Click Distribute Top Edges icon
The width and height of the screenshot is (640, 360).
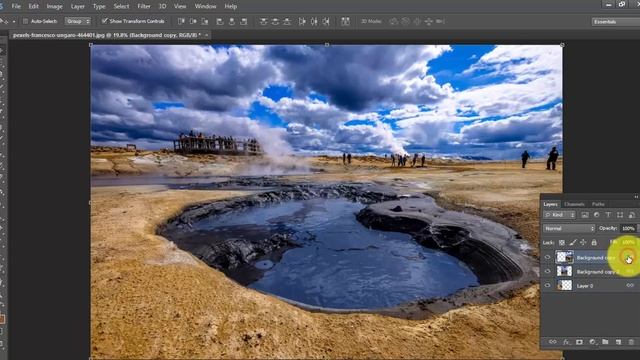coord(264,21)
